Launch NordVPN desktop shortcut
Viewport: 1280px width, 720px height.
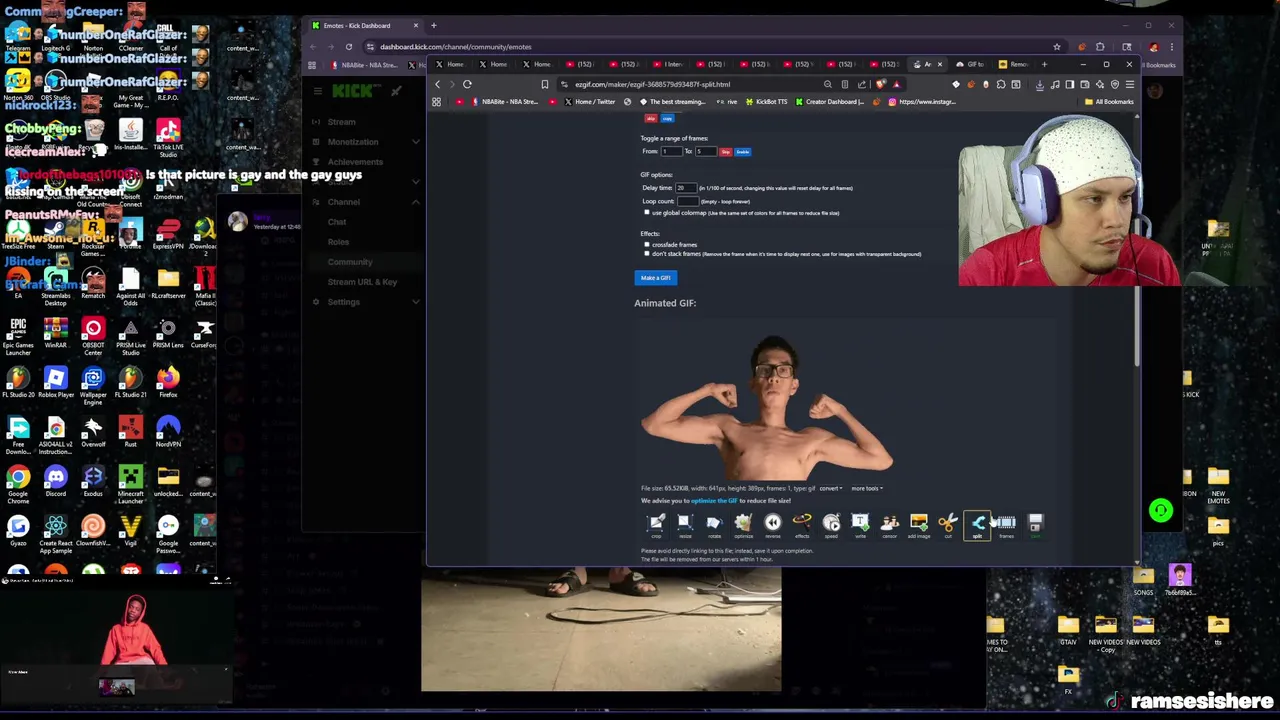[x=167, y=432]
